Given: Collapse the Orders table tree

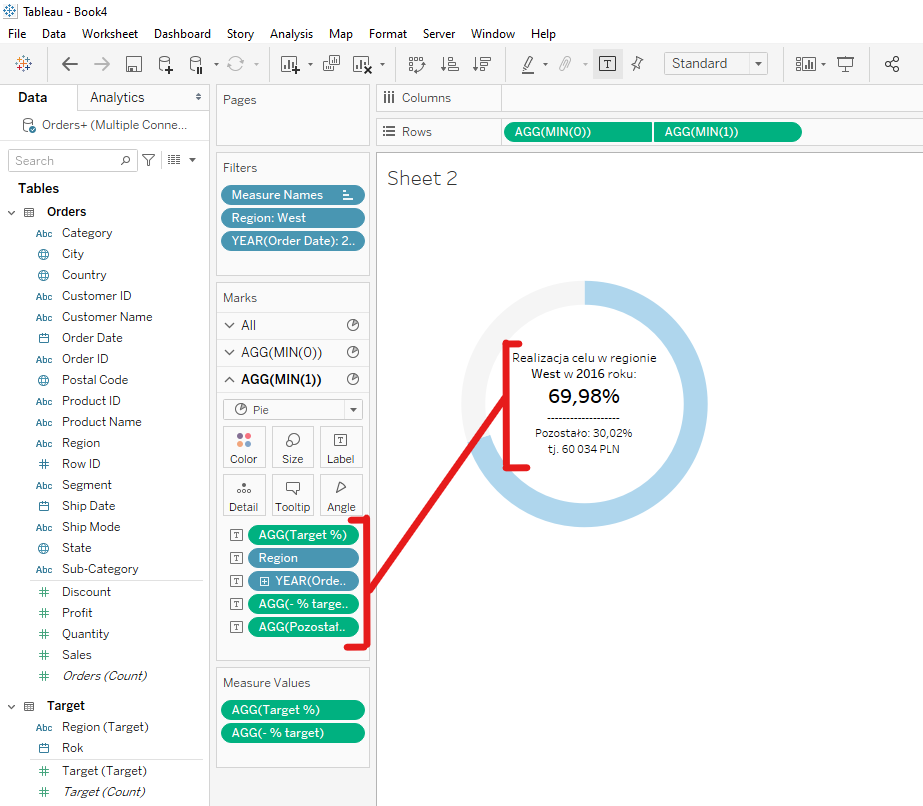Looking at the screenshot, I should (x=12, y=212).
